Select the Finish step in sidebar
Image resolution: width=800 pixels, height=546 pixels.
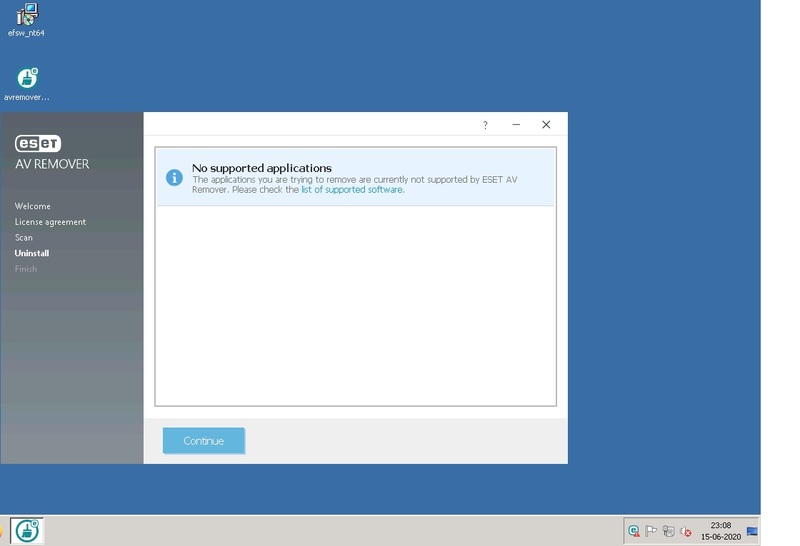[x=26, y=269]
